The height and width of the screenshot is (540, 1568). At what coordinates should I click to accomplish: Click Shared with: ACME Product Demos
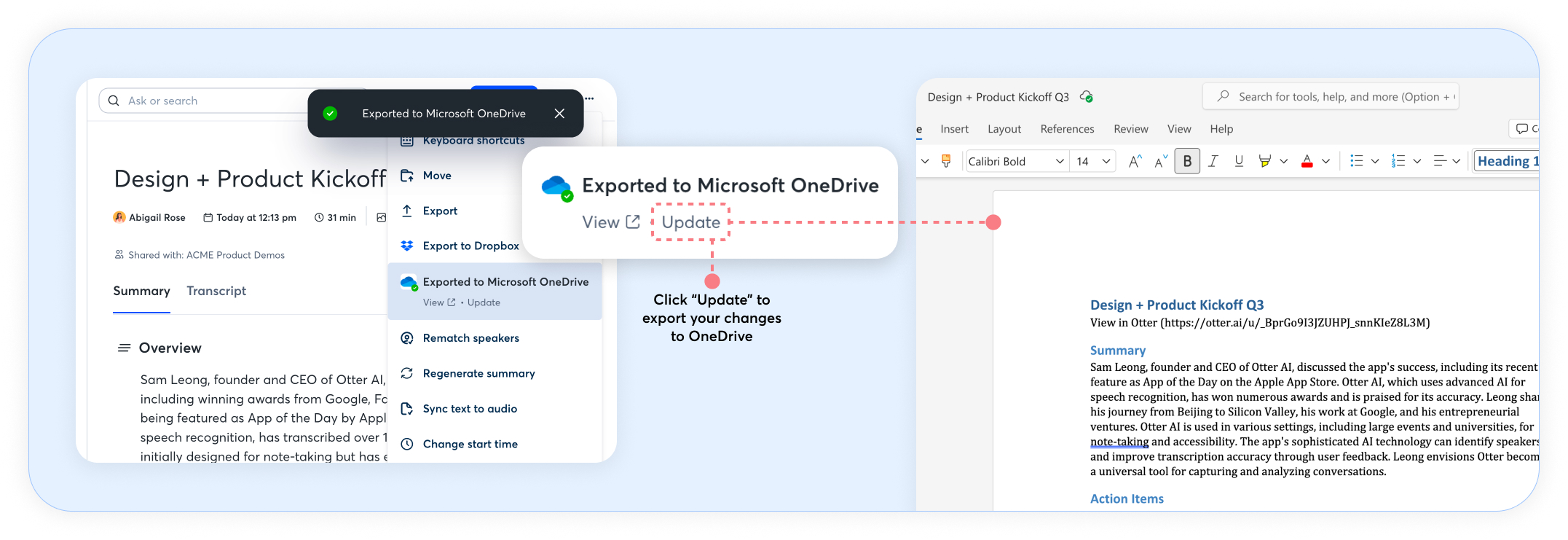[x=206, y=255]
